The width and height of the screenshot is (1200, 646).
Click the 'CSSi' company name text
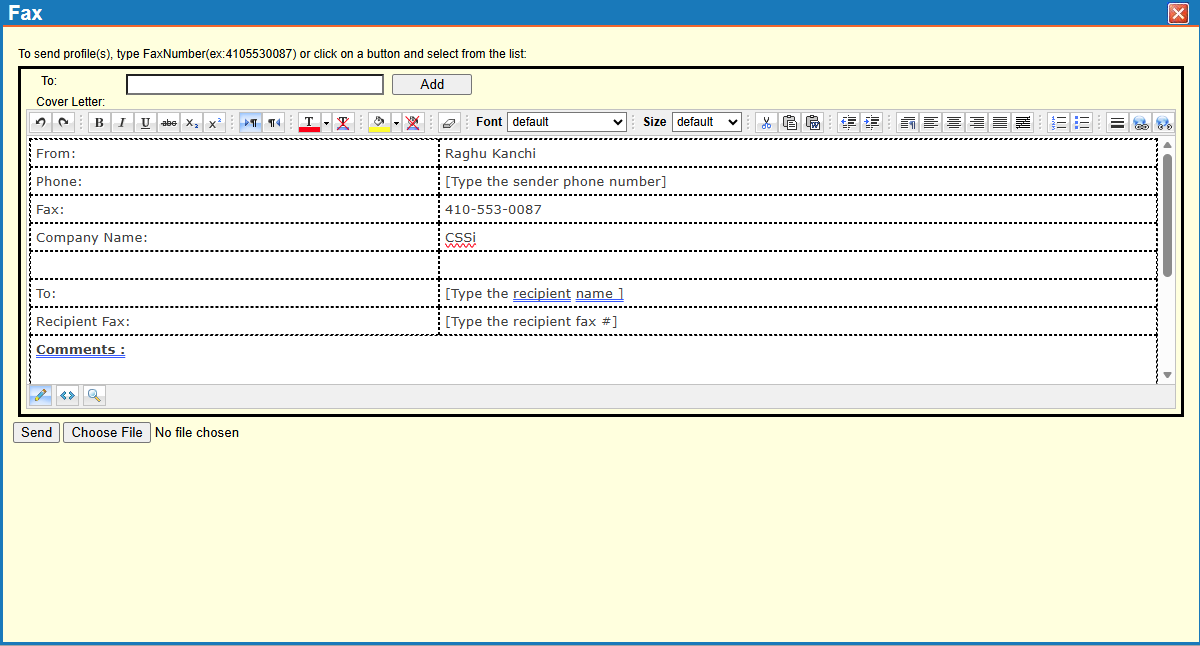[x=460, y=237]
